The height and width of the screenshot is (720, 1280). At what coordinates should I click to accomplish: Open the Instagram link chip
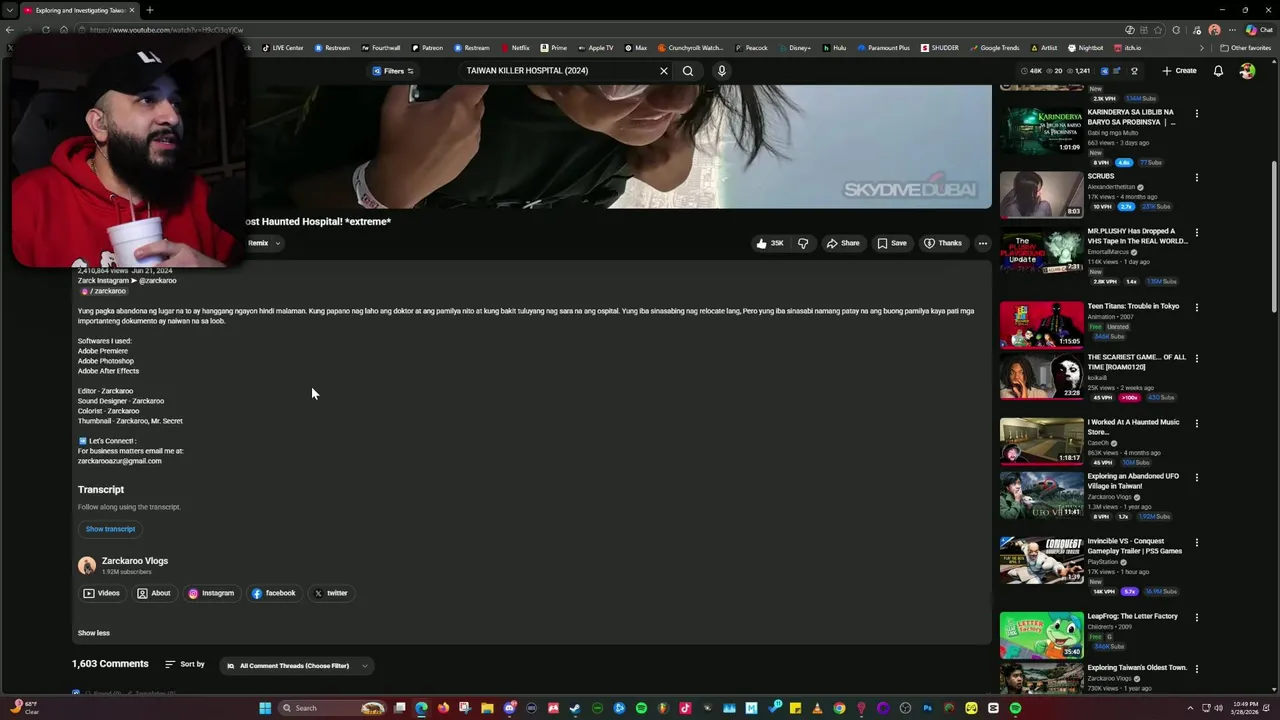click(211, 593)
